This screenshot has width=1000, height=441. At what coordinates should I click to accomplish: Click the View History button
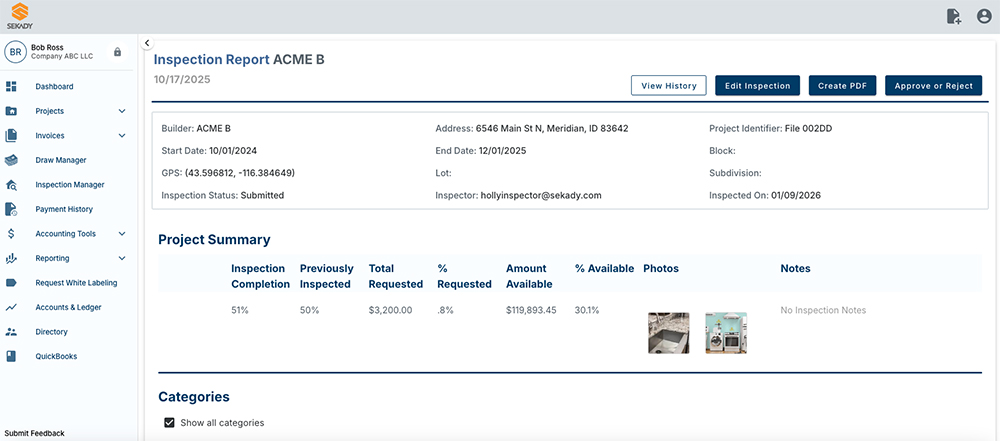pos(668,86)
